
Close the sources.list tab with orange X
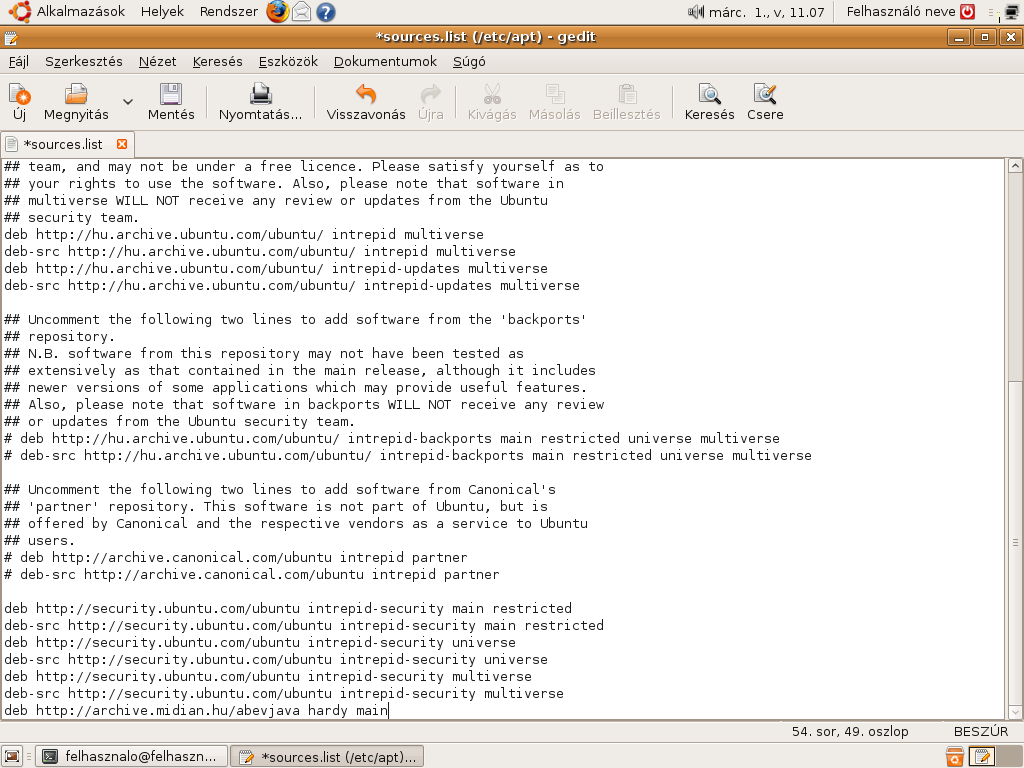[122, 144]
